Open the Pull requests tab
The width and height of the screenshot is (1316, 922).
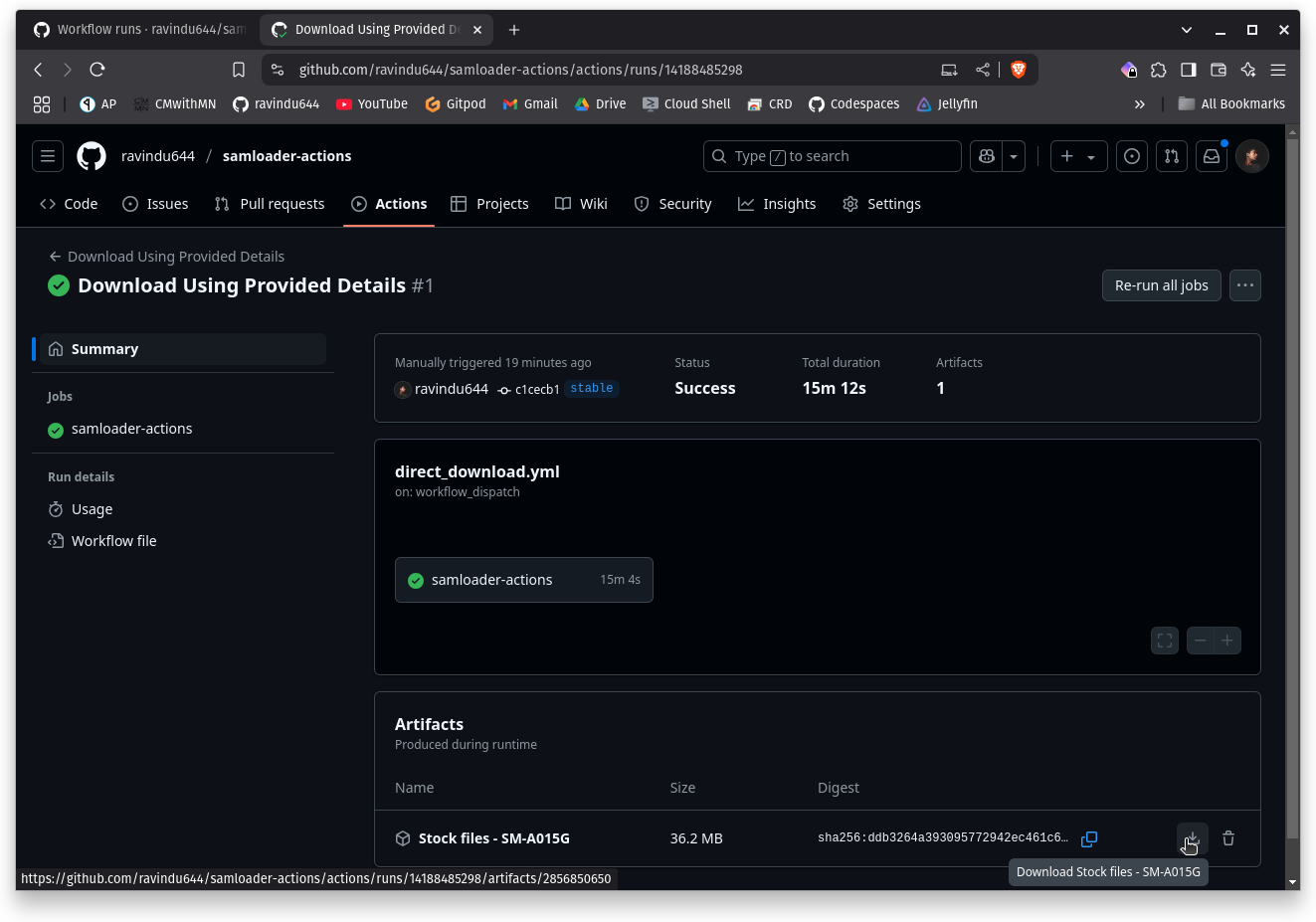pyautogui.click(x=270, y=204)
